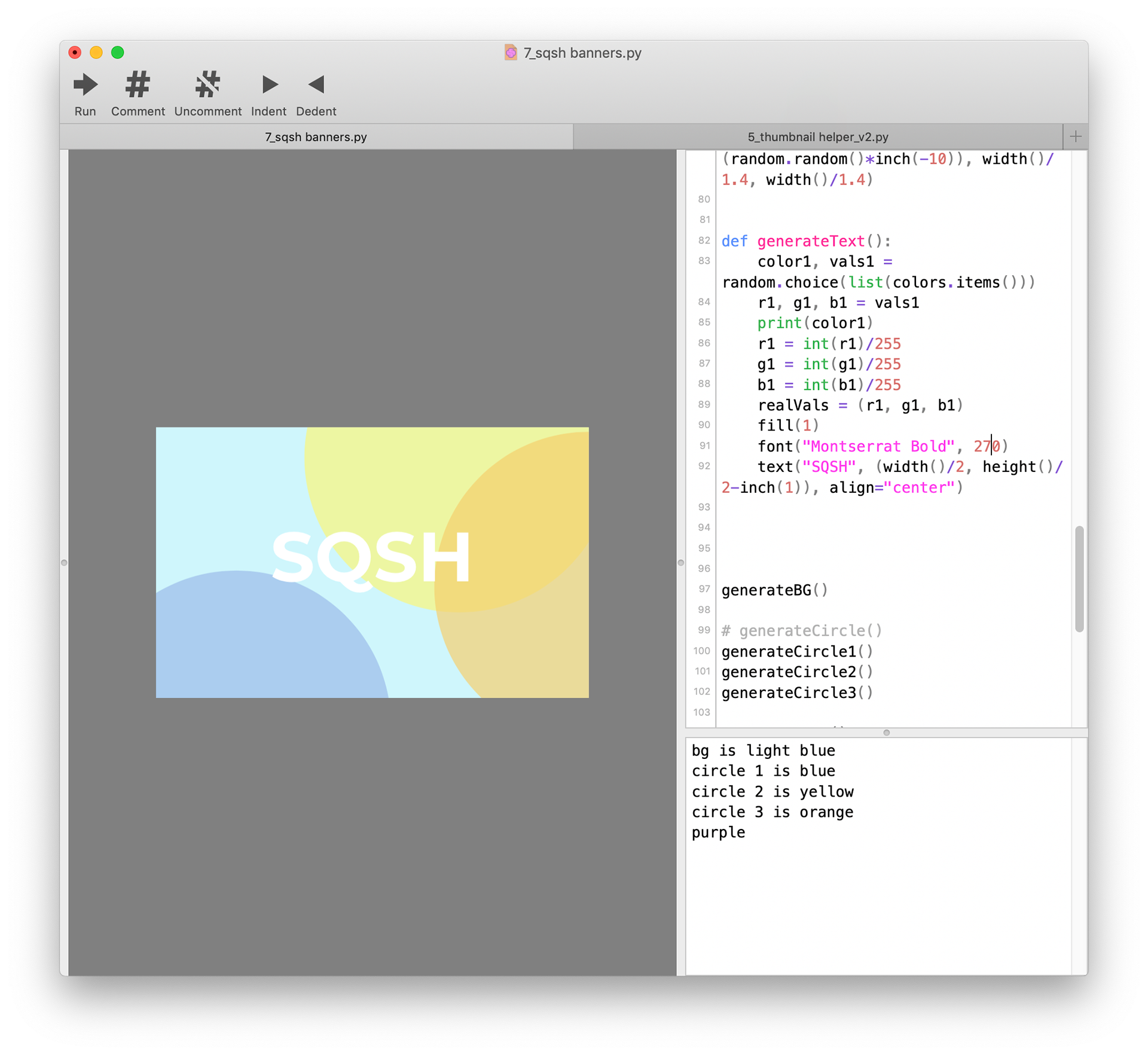This screenshot has width=1148, height=1055.
Task: Place cursor in 'def generateText():' line
Action: click(806, 241)
